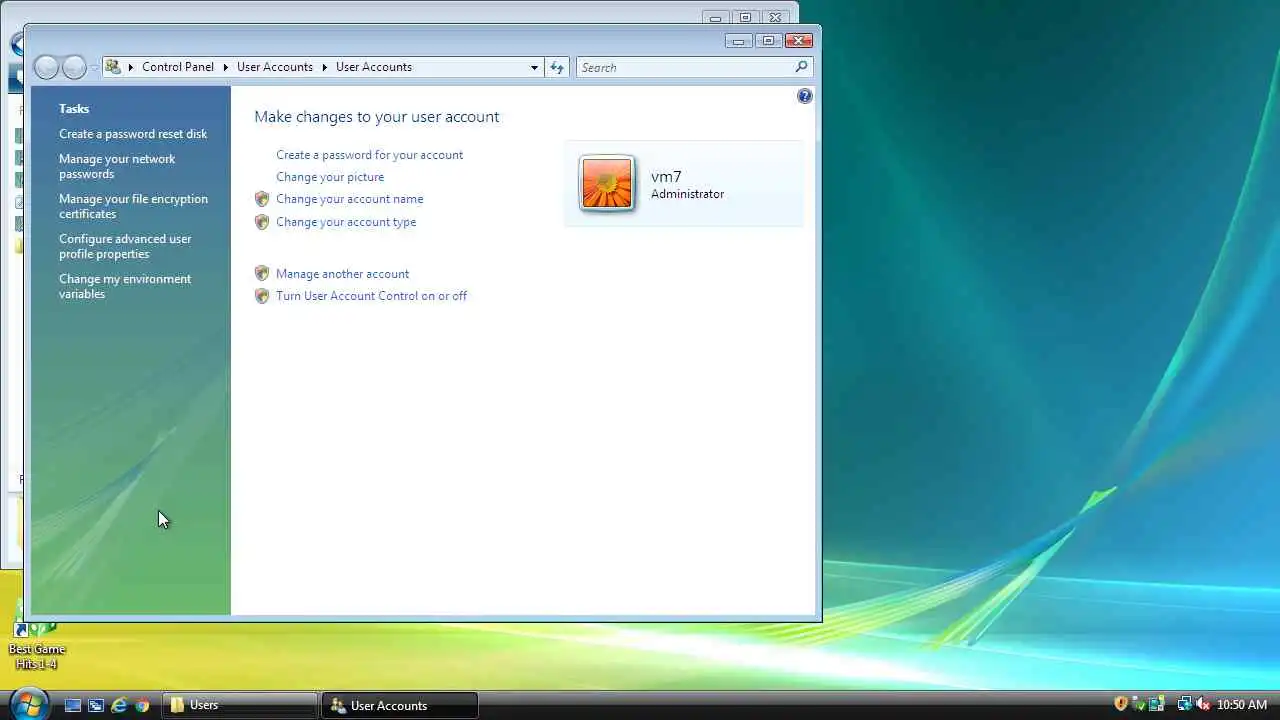Viewport: 1280px width, 720px height.
Task: Click the Back navigation arrow button
Action: click(47, 67)
